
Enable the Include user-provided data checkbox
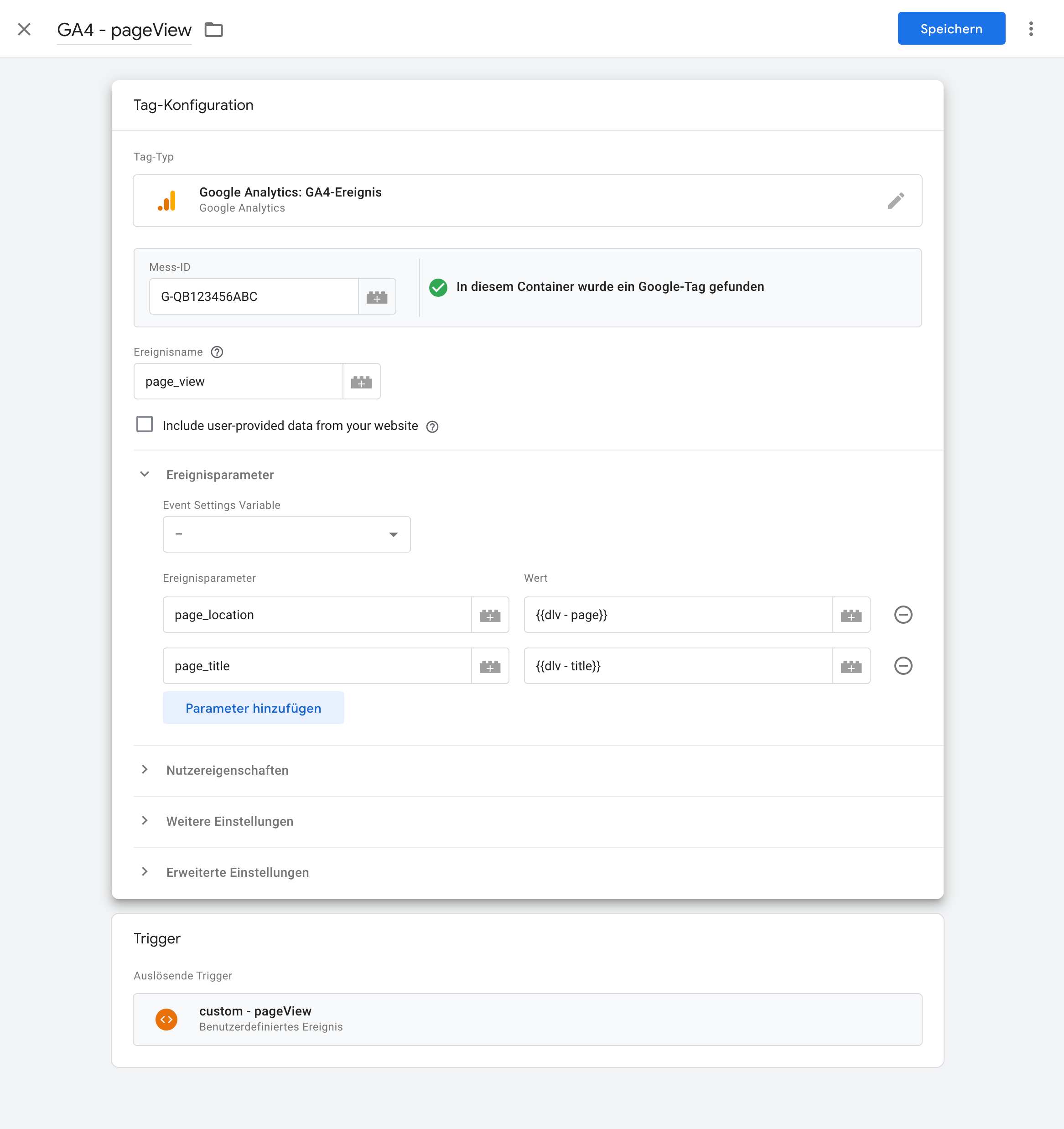145,425
